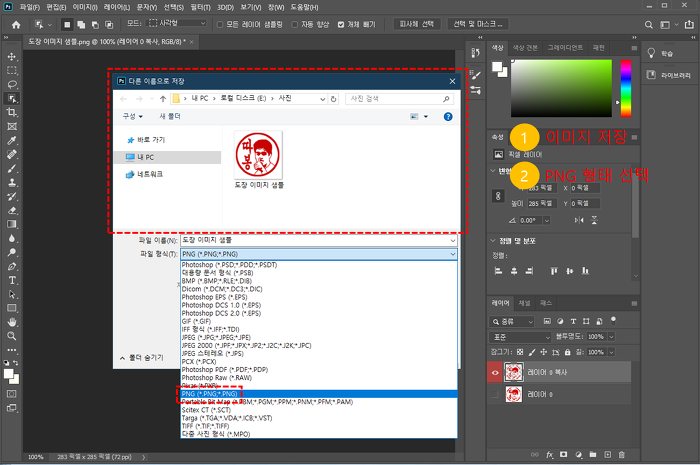Image resolution: width=700 pixels, height=465 pixels.
Task: Open the layer opacity dropdown
Action: (612, 337)
